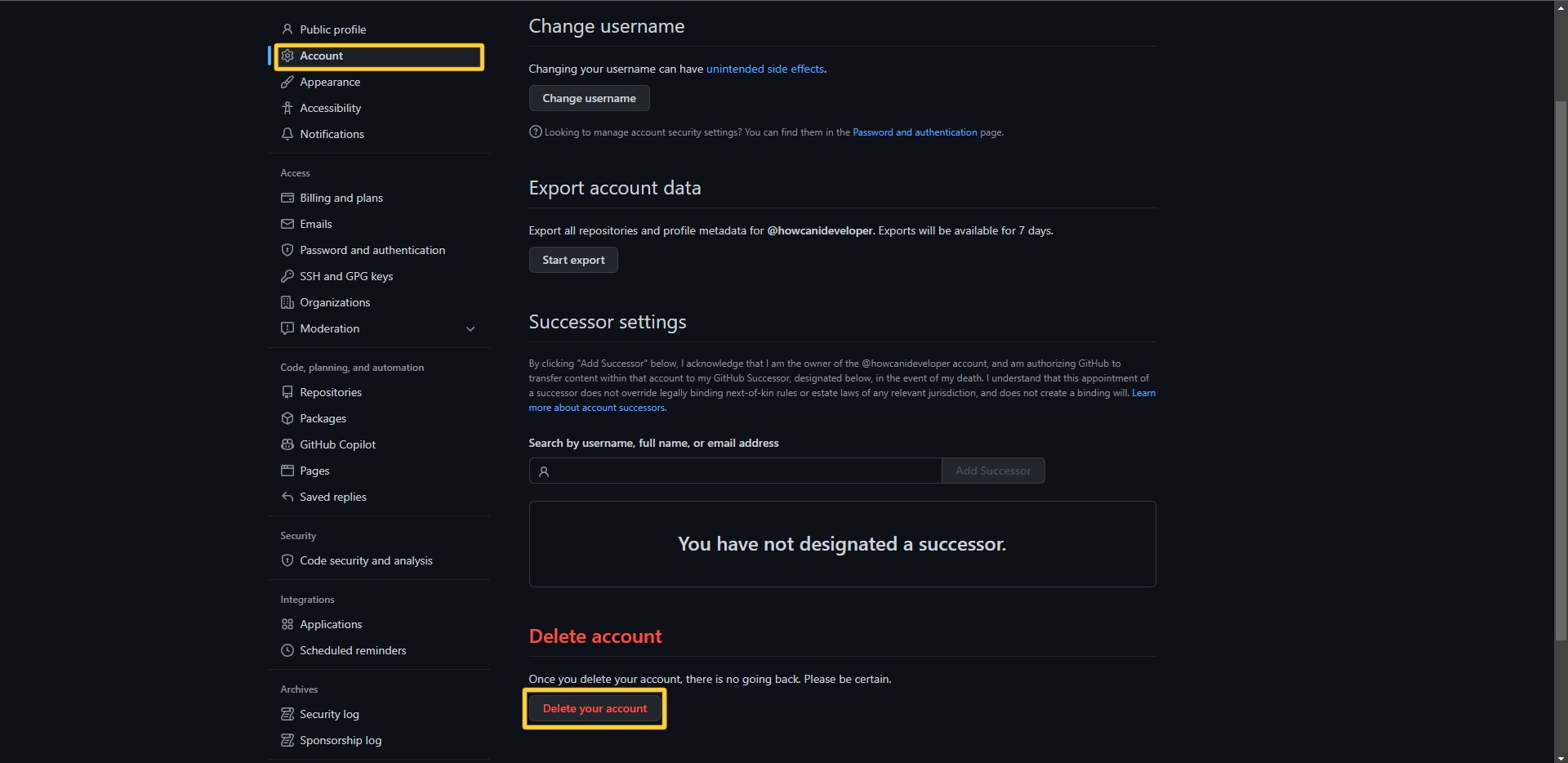Click the Successor settings heading
The height and width of the screenshot is (763, 1568).
(608, 322)
